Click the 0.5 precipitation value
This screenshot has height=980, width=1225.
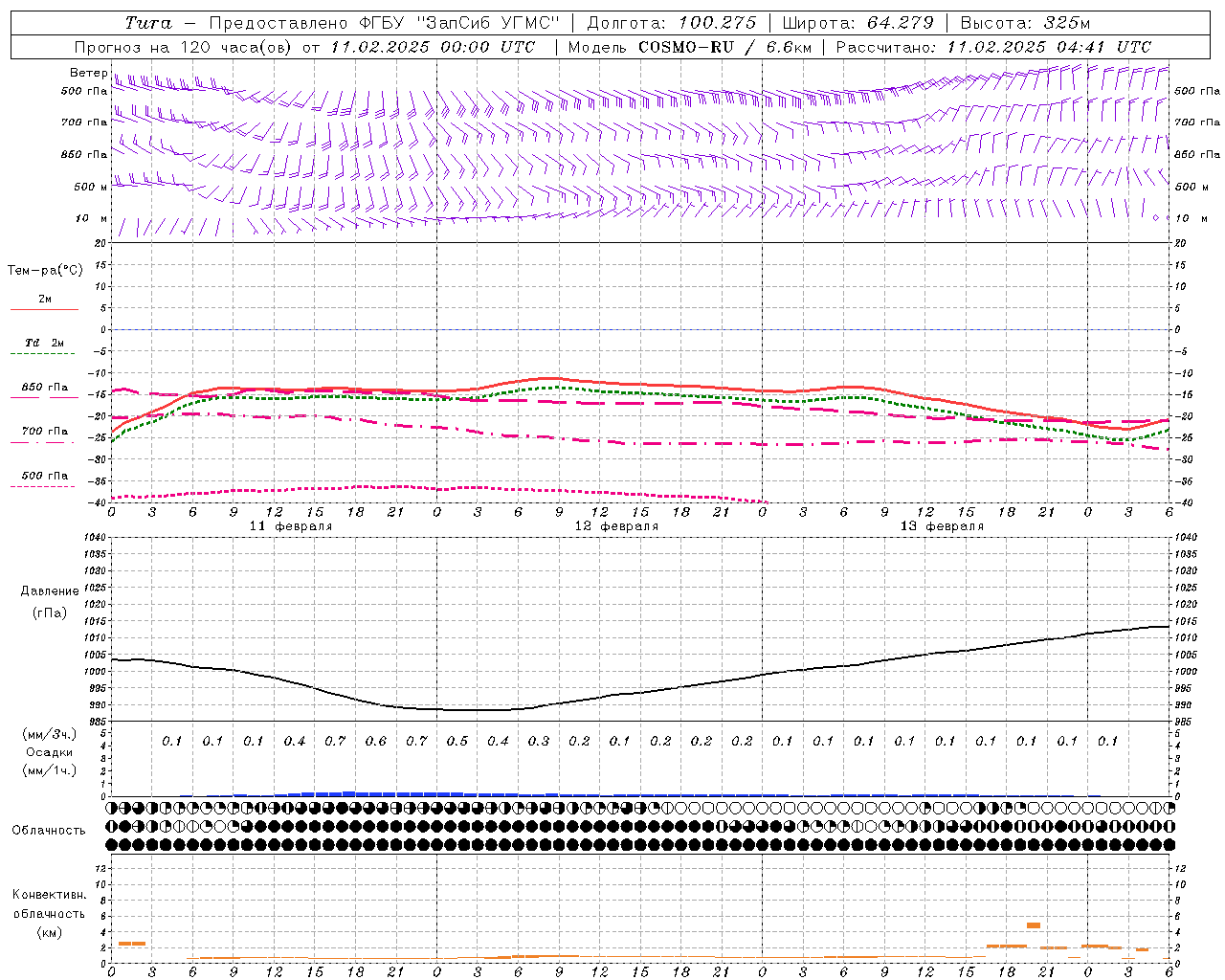(x=457, y=741)
